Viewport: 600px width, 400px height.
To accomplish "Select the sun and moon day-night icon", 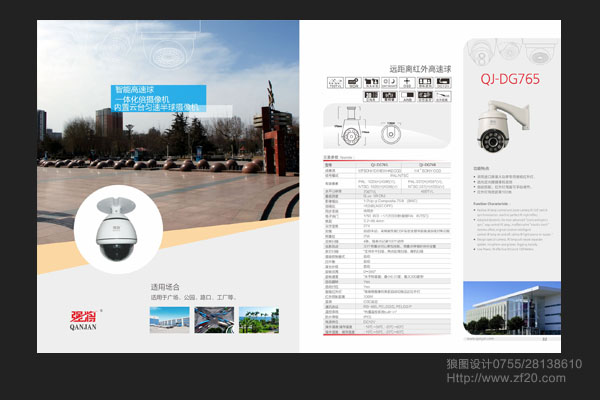I will point(390,83).
